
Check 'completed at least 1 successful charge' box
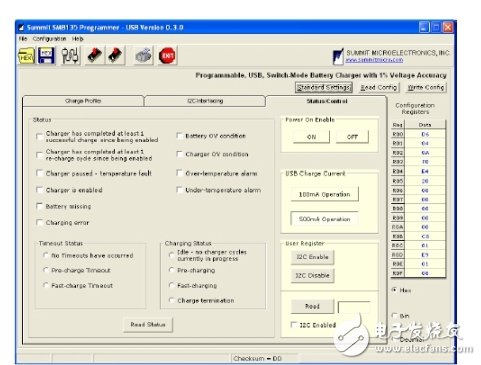(39, 137)
